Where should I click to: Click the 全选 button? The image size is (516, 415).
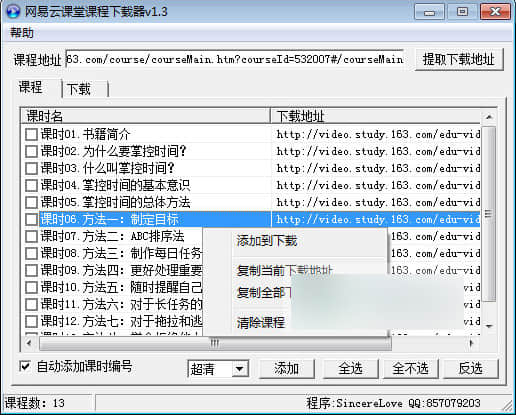pos(350,368)
